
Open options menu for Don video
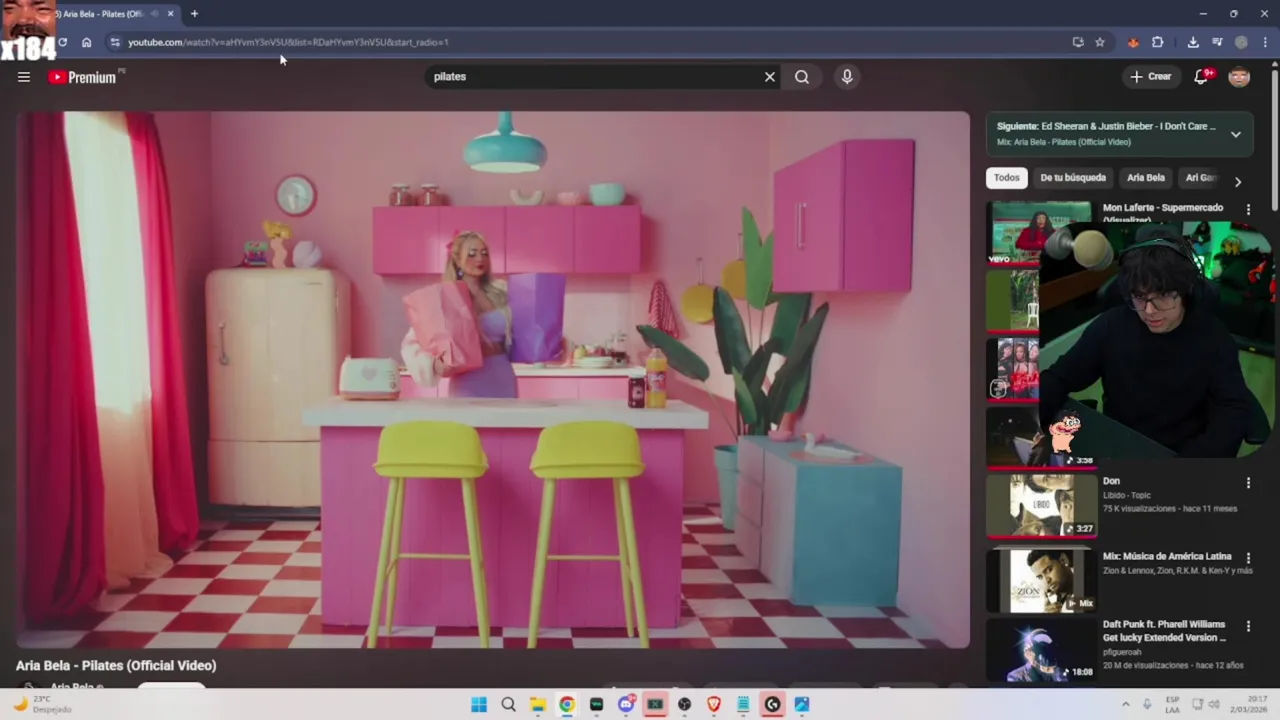pyautogui.click(x=1248, y=483)
